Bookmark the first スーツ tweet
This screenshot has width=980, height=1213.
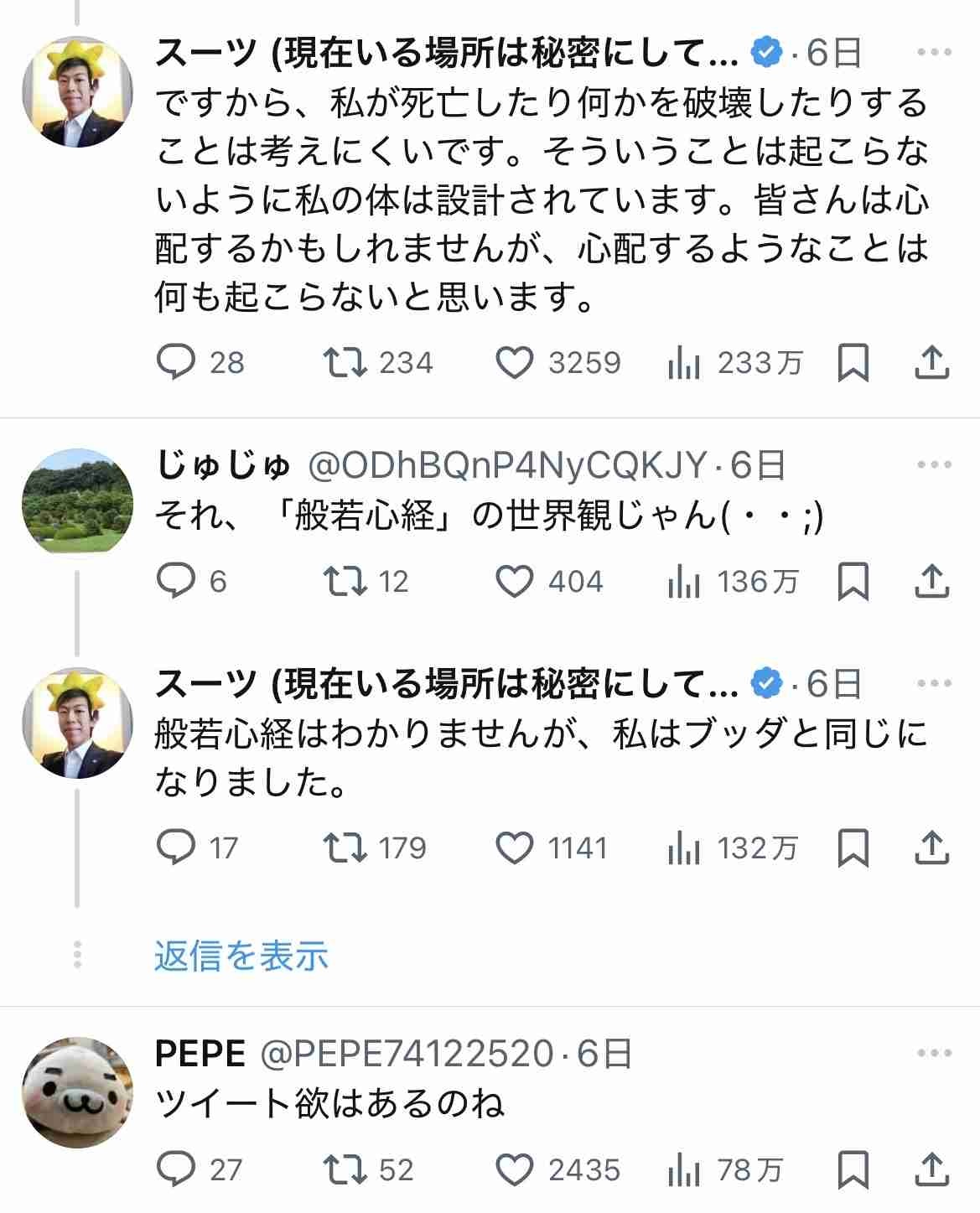pyautogui.click(x=853, y=363)
